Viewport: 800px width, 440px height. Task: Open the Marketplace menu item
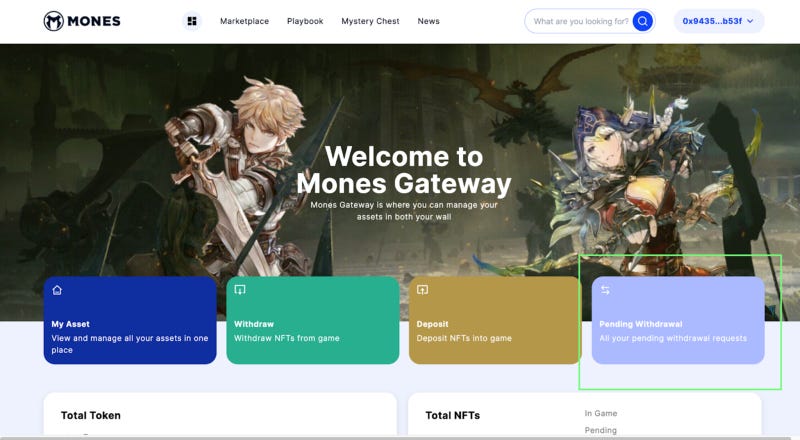pyautogui.click(x=244, y=21)
